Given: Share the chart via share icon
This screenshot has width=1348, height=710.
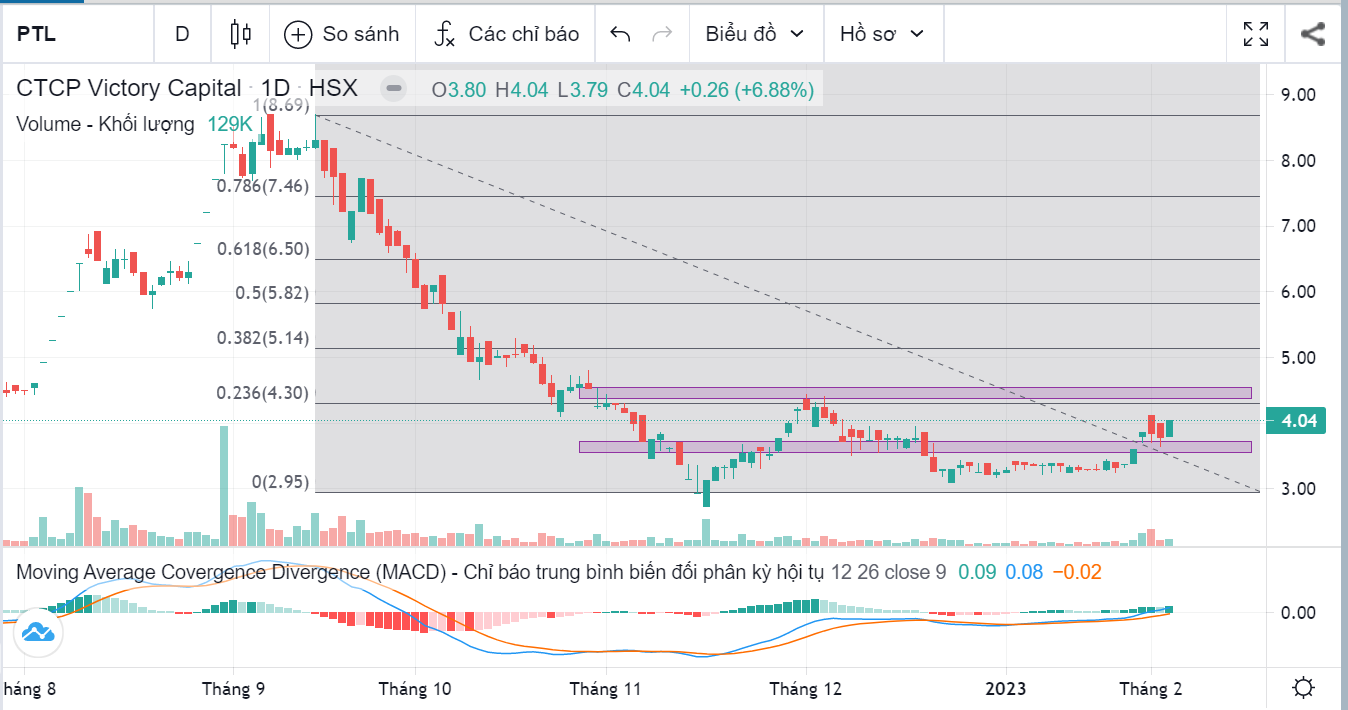Looking at the screenshot, I should pyautogui.click(x=1313, y=33).
